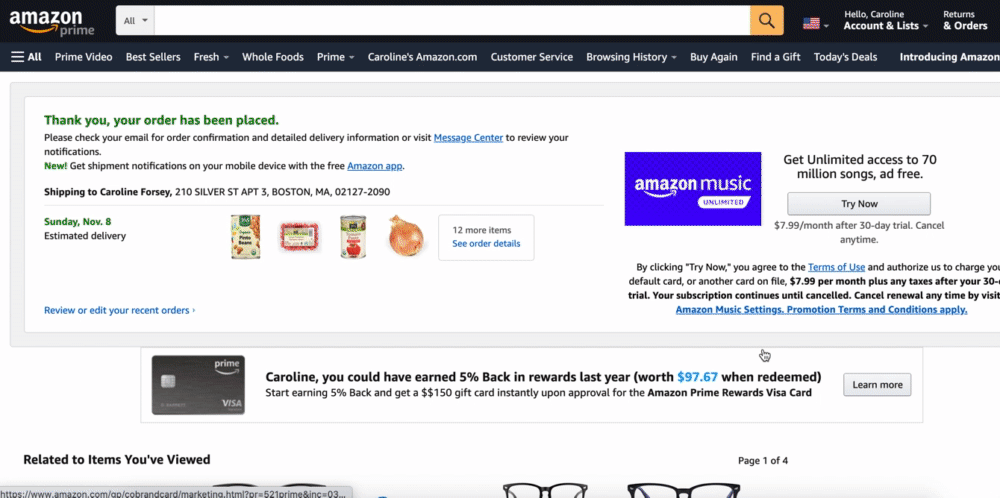Open Today's Deals in navigation bar
The width and height of the screenshot is (1000, 498).
(x=845, y=57)
